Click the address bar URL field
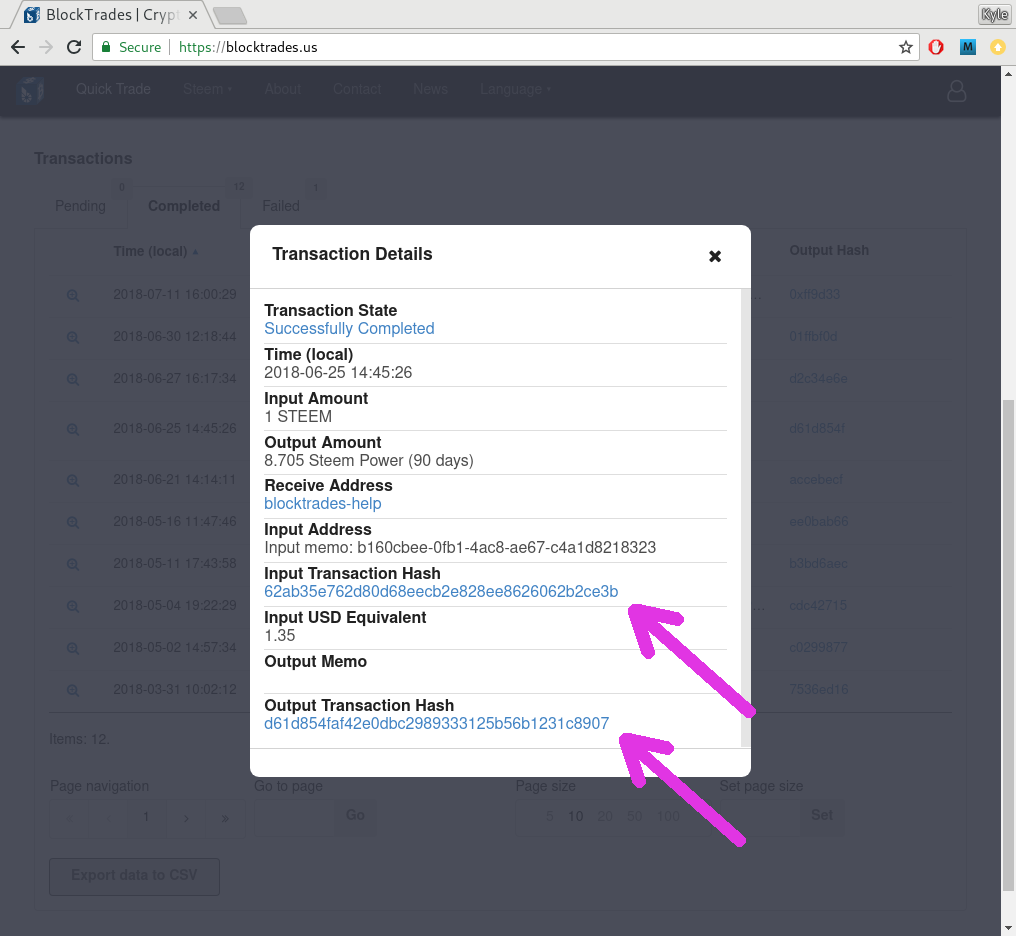Screen dimensions: 1016x936 505,47
